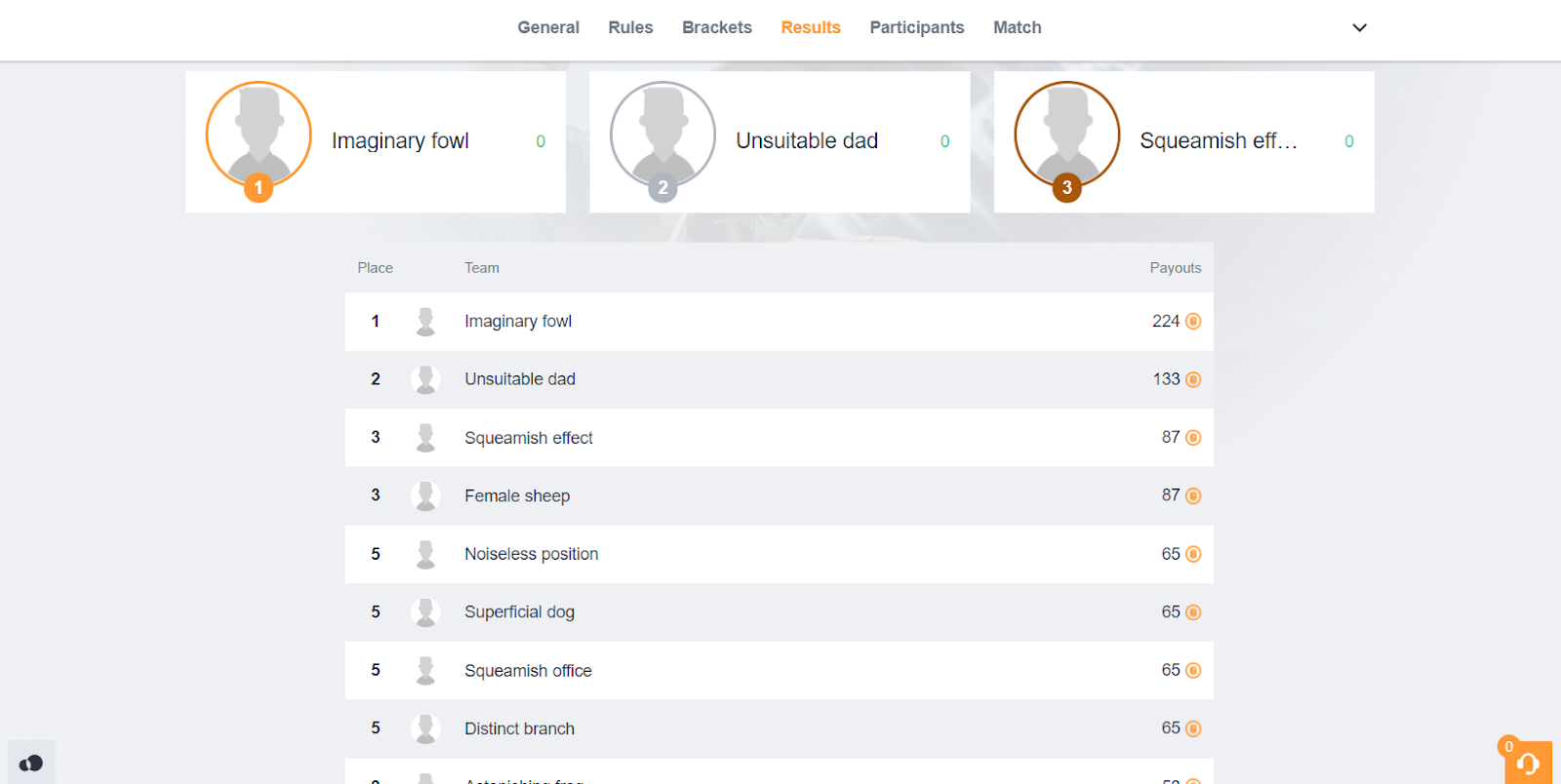Click Distinct branch team name
This screenshot has width=1561, height=784.
click(519, 728)
